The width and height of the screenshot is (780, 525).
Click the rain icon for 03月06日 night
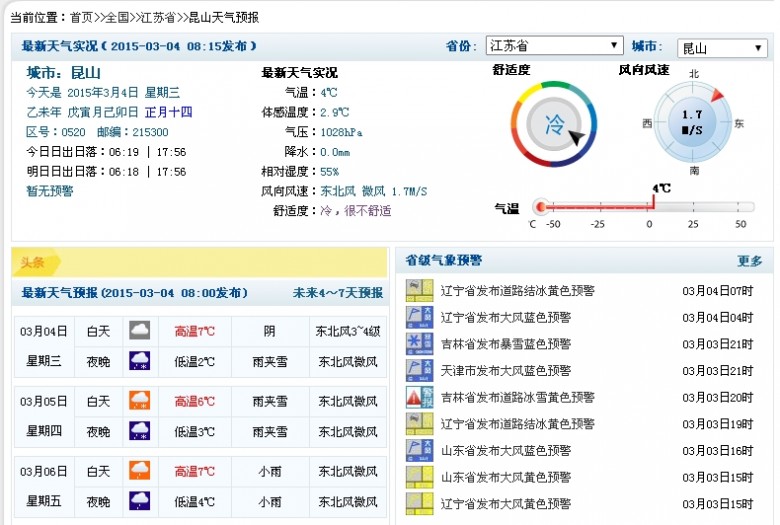(140, 501)
